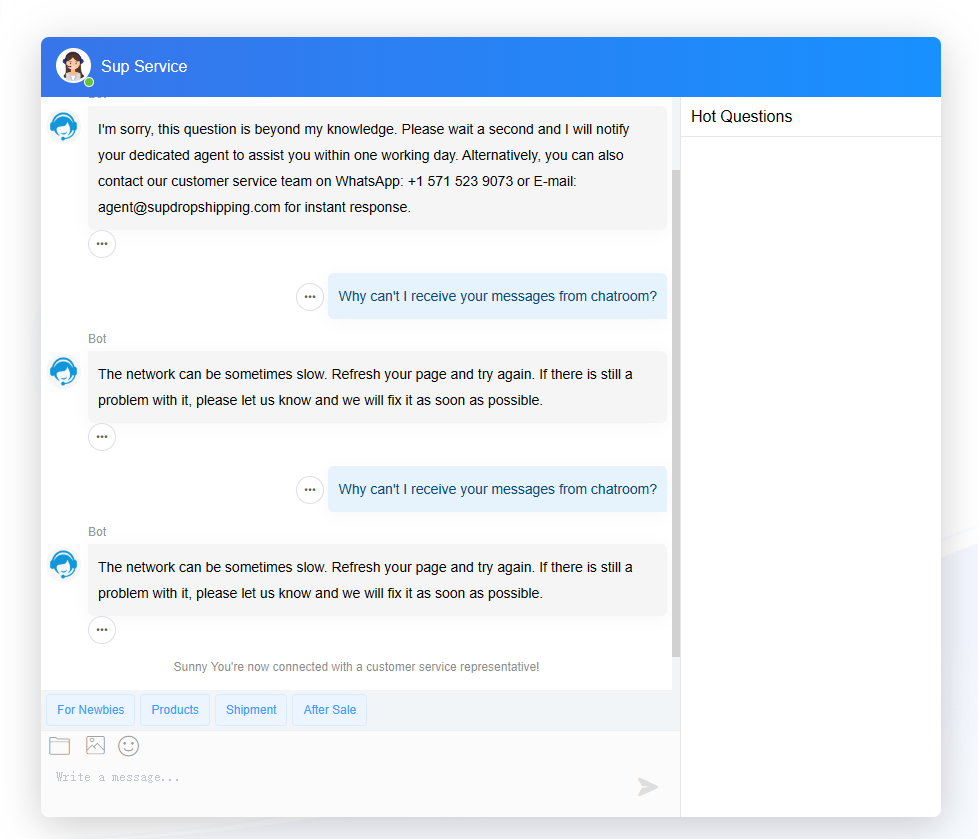This screenshot has width=978, height=839.
Task: Open options under the 'beyond my knowledge' message
Action: [x=102, y=244]
